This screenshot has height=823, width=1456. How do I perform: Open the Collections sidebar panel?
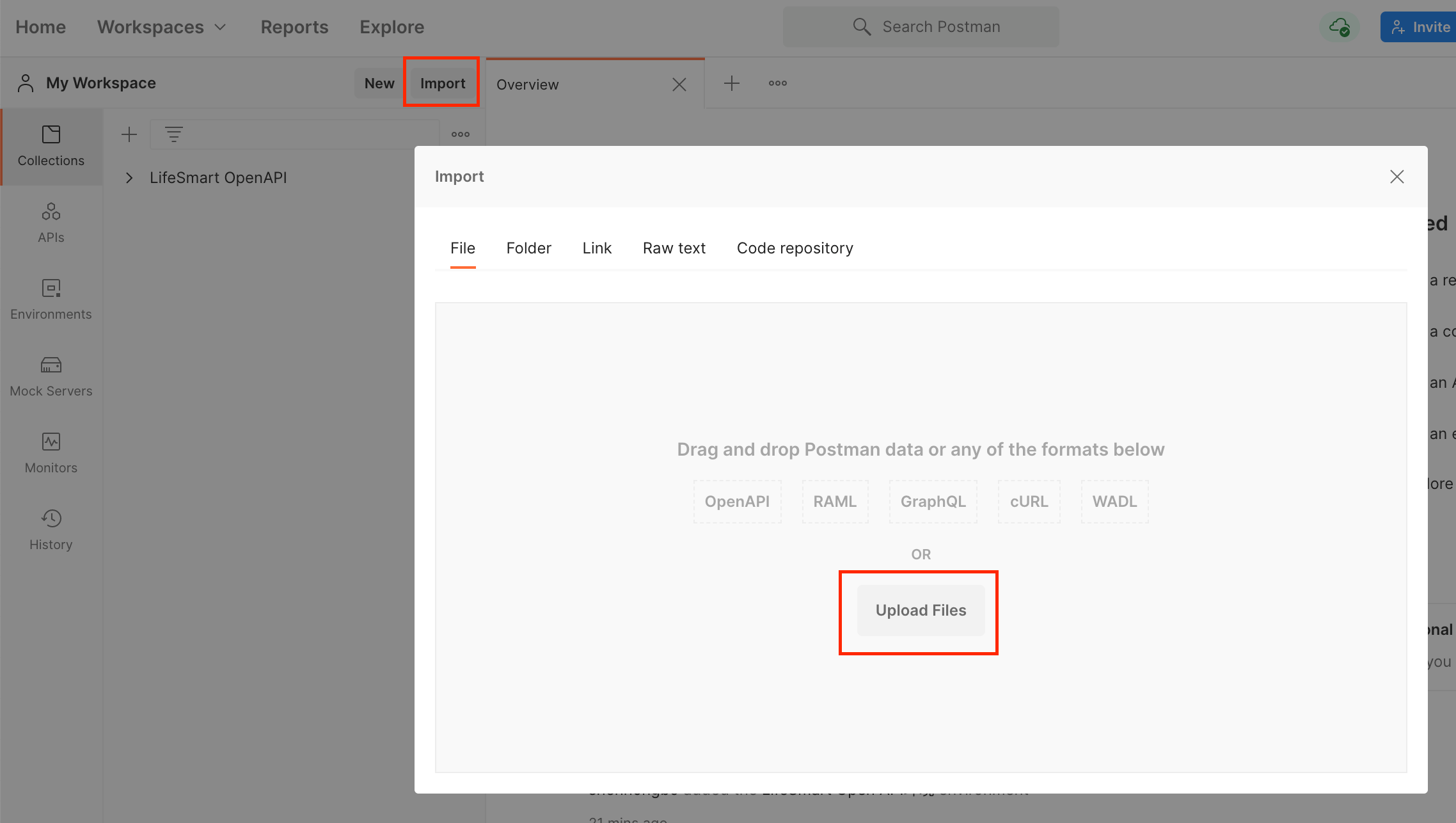(51, 147)
